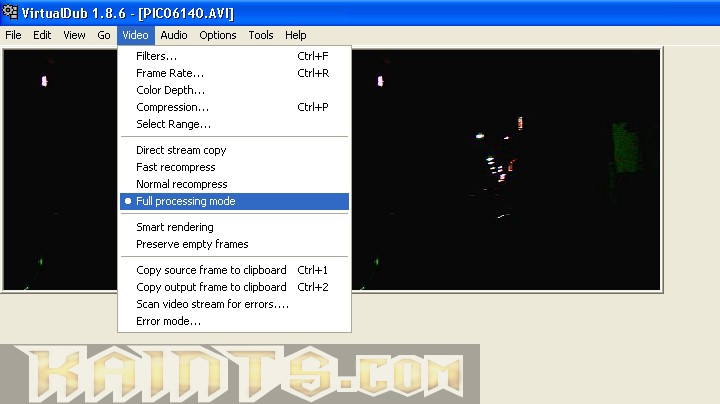Open the Audio menu
The image size is (720, 404).
[x=174, y=35]
